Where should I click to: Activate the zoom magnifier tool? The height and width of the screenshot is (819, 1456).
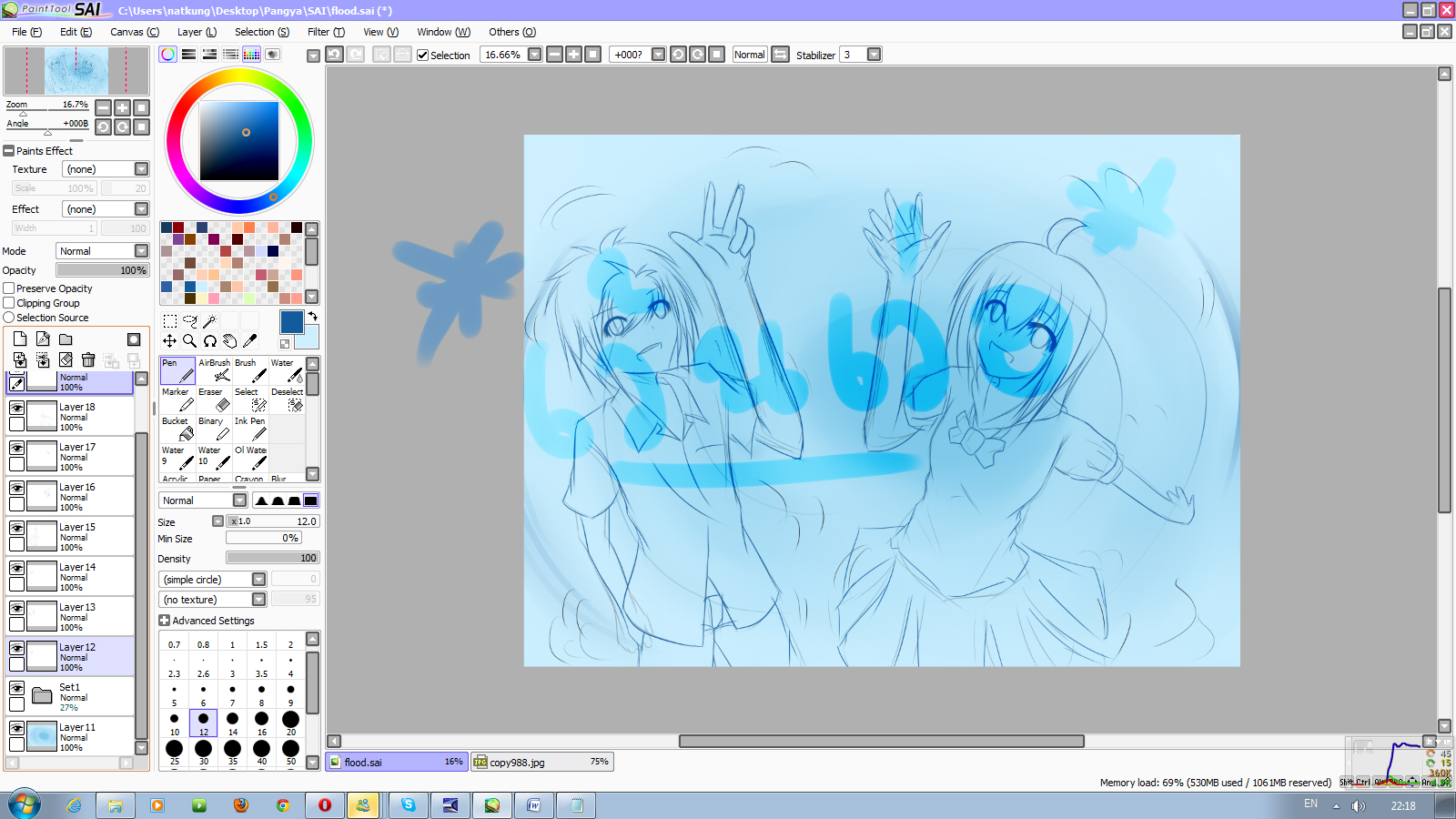click(190, 340)
